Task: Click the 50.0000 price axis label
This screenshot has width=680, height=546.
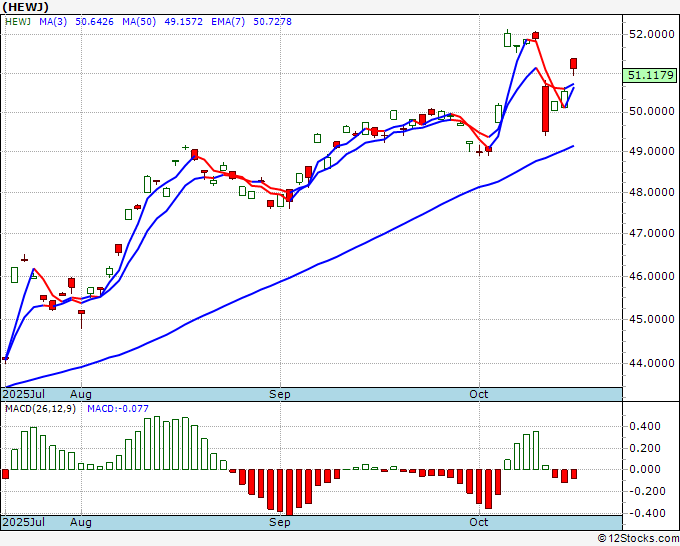Action: click(x=651, y=111)
